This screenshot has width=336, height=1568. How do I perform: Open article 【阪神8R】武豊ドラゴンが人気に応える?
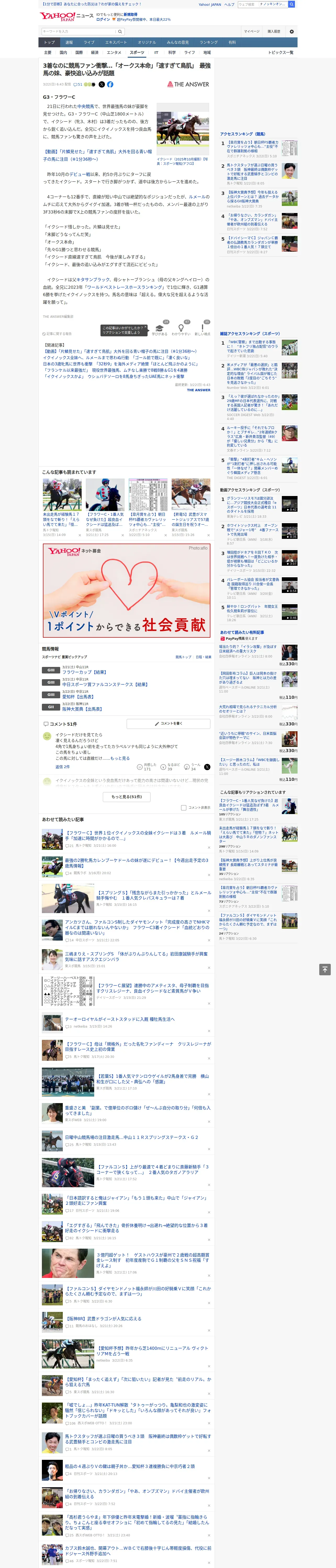(x=103, y=1318)
